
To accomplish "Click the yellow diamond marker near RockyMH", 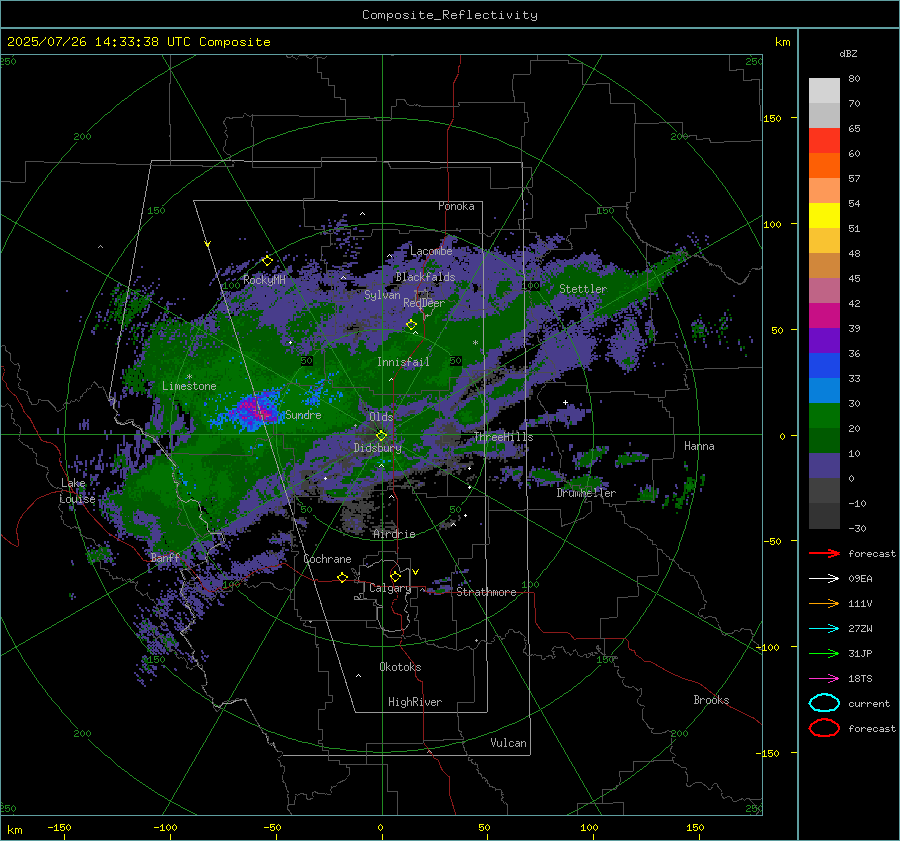I will 267,261.
